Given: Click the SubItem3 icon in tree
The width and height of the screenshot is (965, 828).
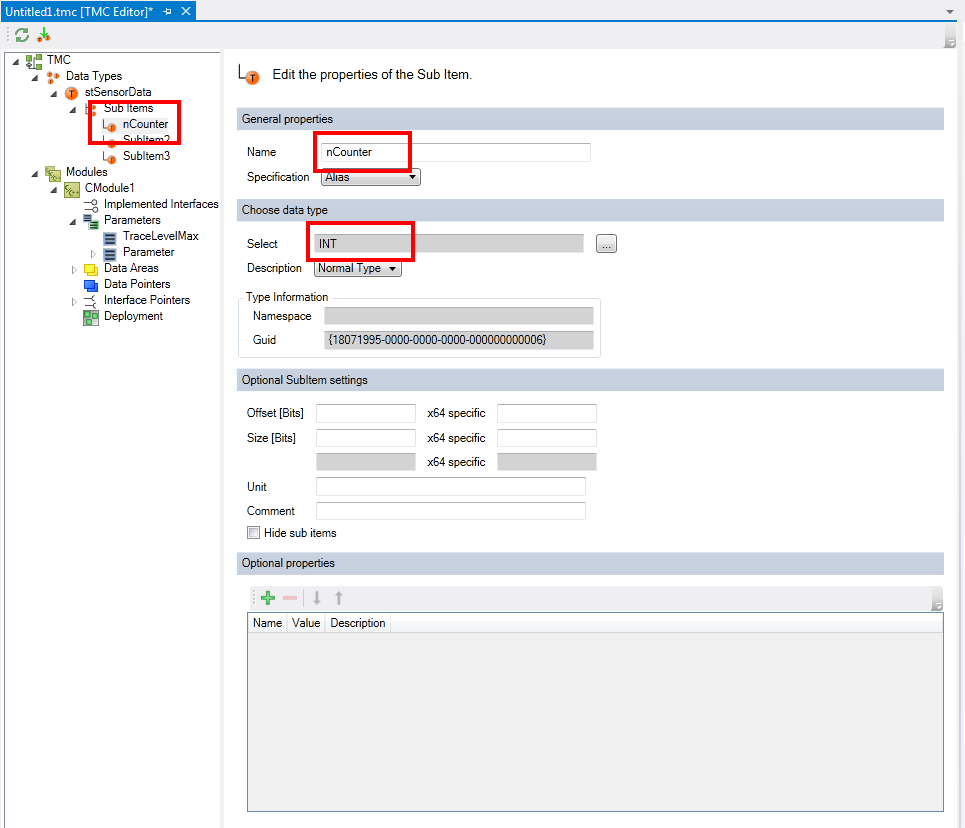Looking at the screenshot, I should click(110, 156).
